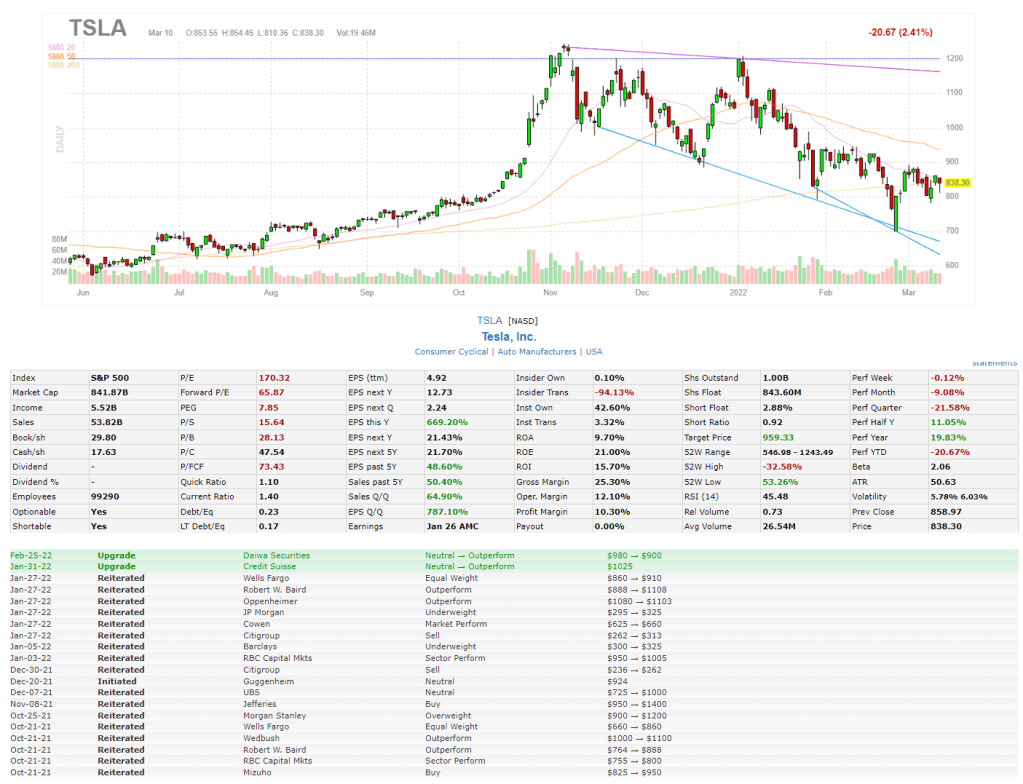Open the Tesla, Inc. company link
1023x784 pixels.
pyautogui.click(x=509, y=336)
